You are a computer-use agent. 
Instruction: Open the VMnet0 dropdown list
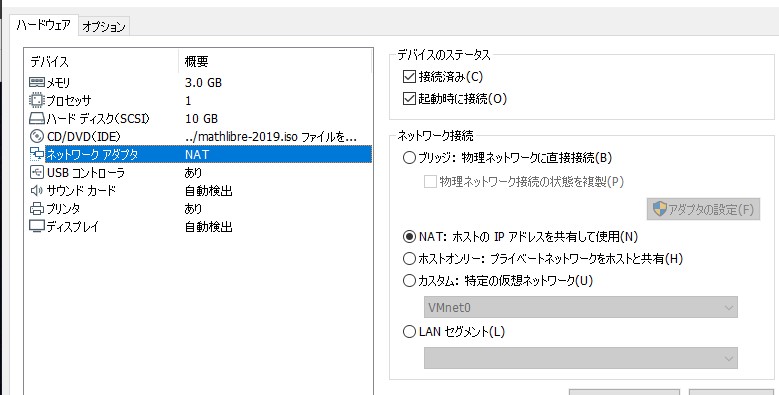click(580, 308)
